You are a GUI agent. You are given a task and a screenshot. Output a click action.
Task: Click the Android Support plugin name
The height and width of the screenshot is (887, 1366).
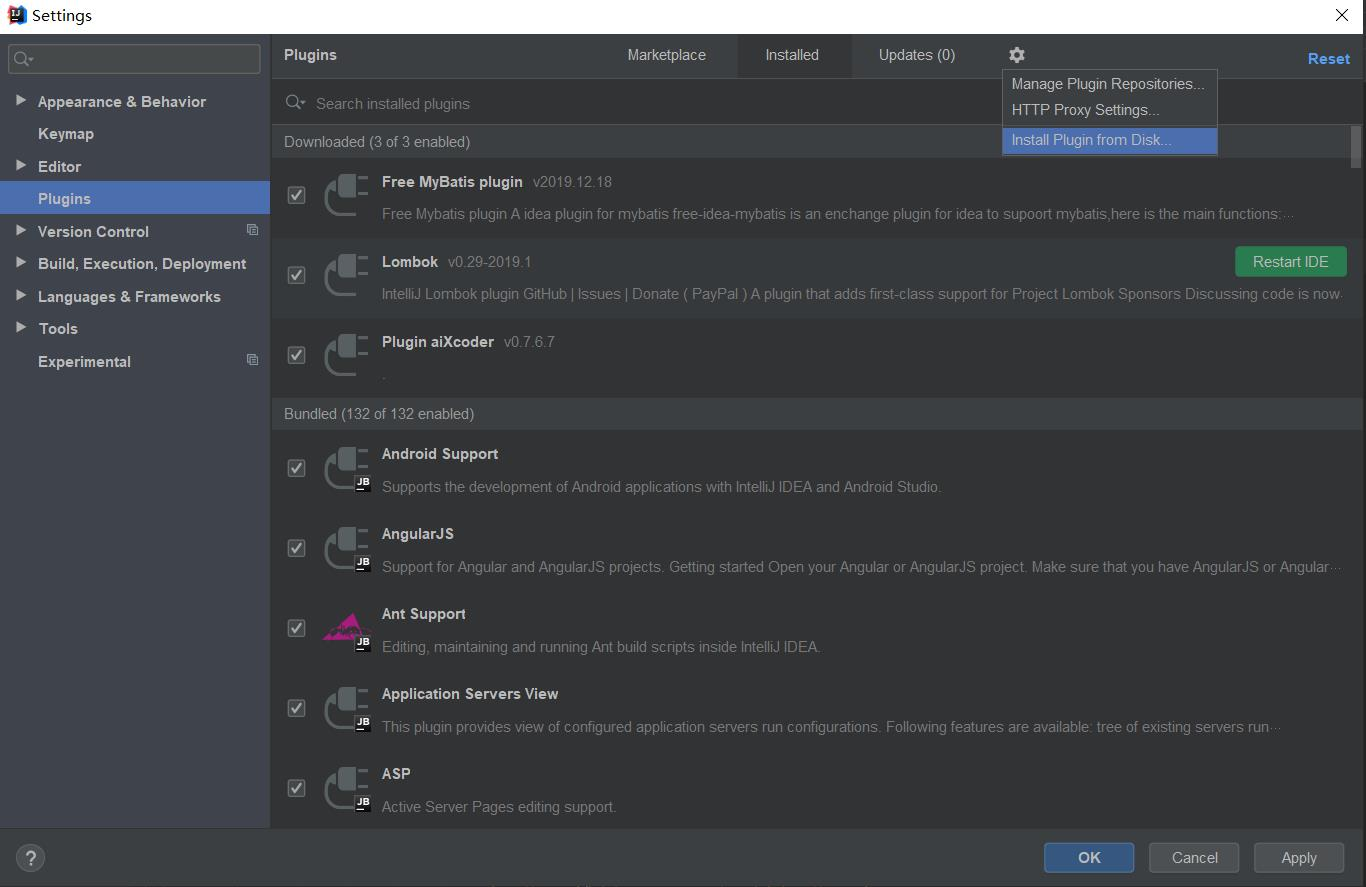[440, 454]
